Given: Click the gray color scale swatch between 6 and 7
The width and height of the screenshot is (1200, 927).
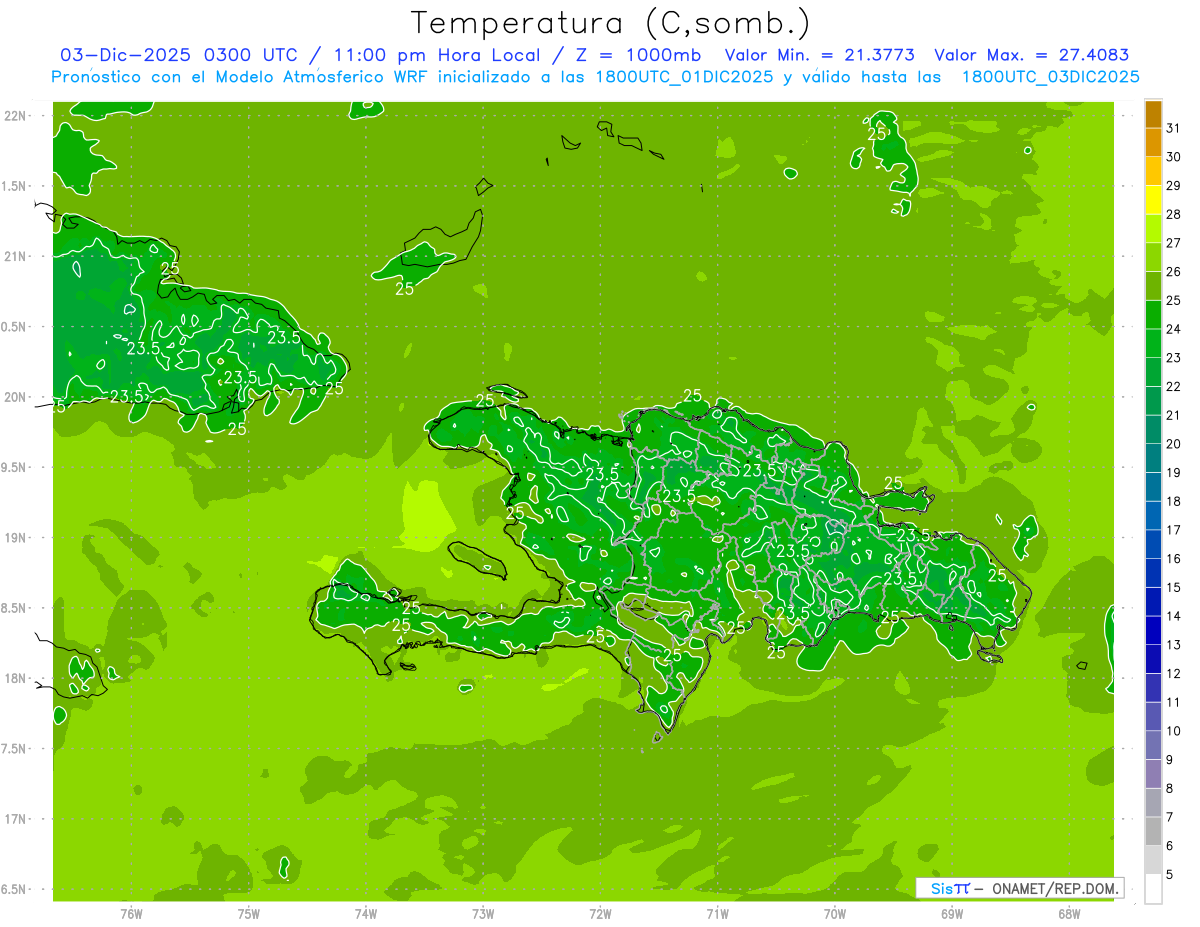Looking at the screenshot, I should 1153,831.
